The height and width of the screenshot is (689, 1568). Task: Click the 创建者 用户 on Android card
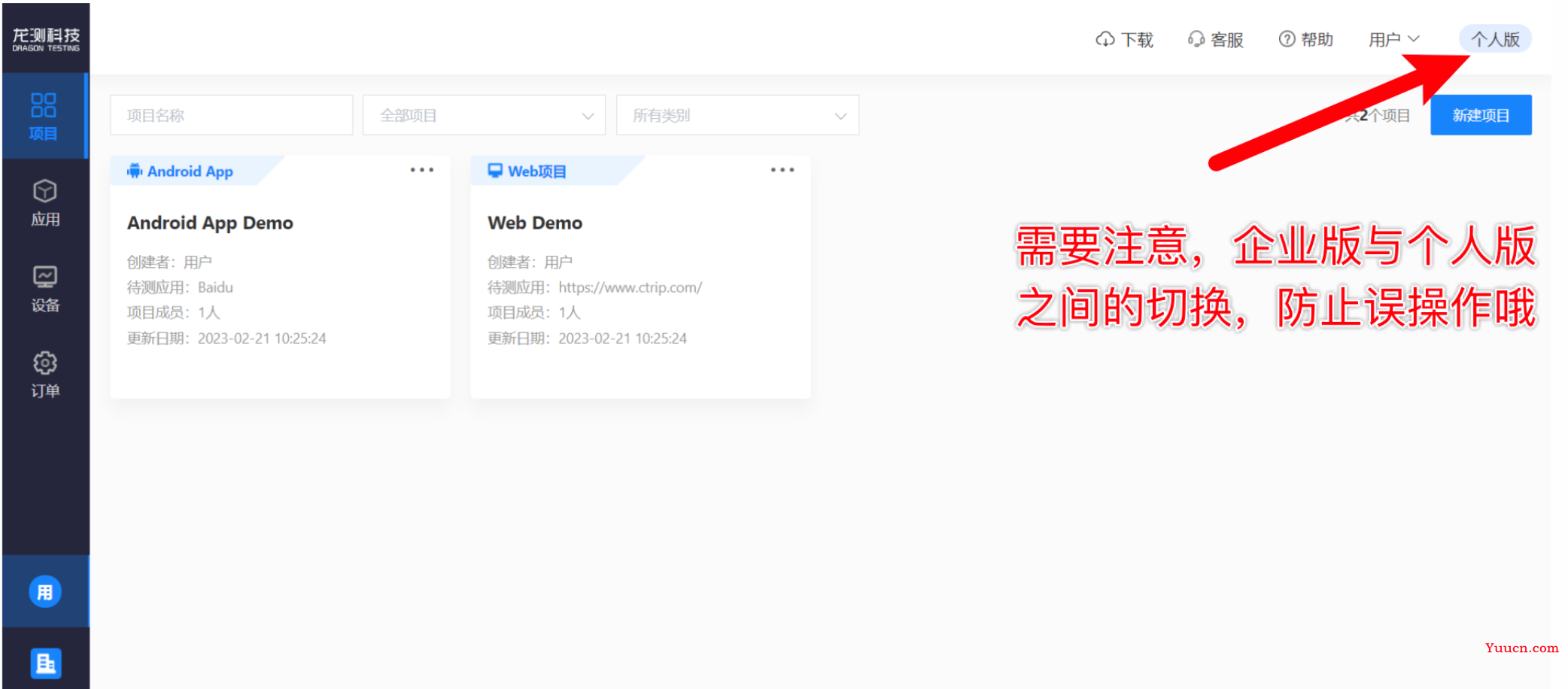coord(169,263)
